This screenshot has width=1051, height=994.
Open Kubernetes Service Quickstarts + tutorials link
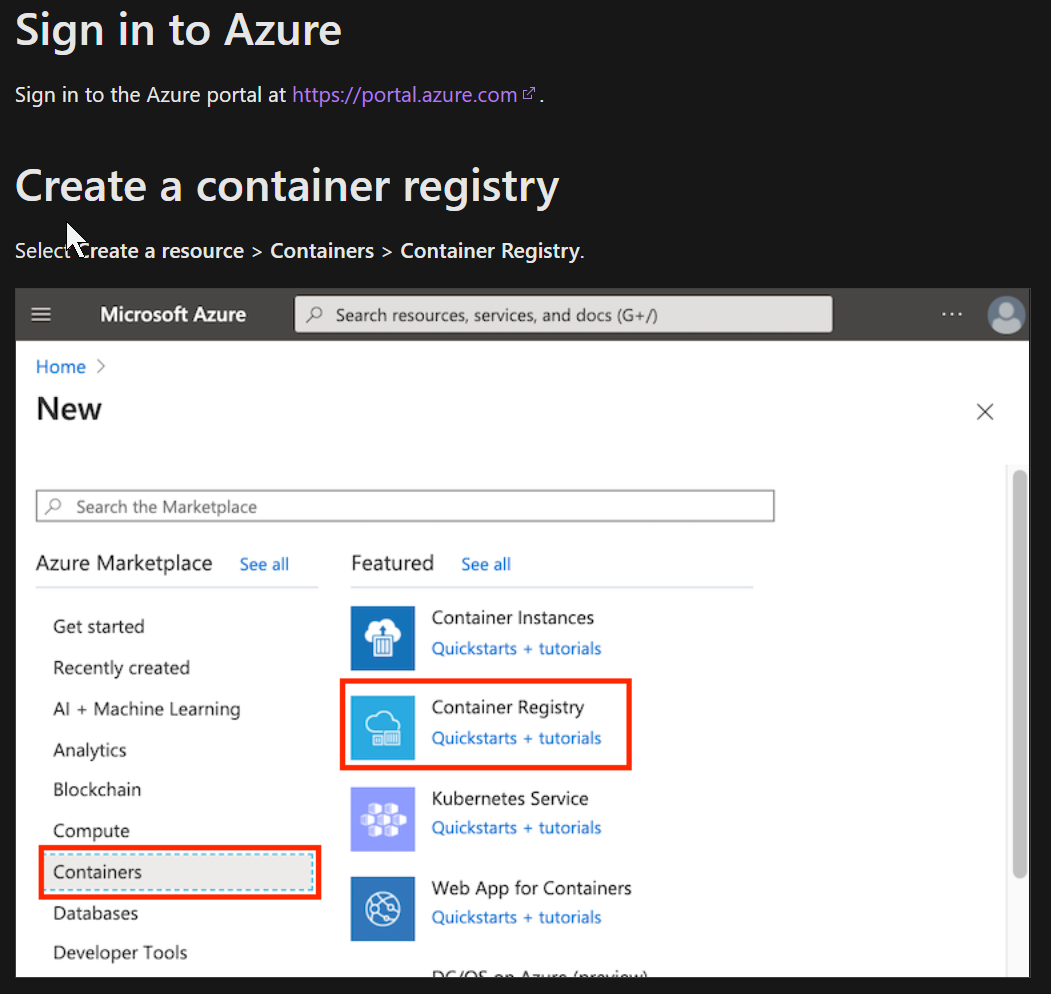coord(516,828)
